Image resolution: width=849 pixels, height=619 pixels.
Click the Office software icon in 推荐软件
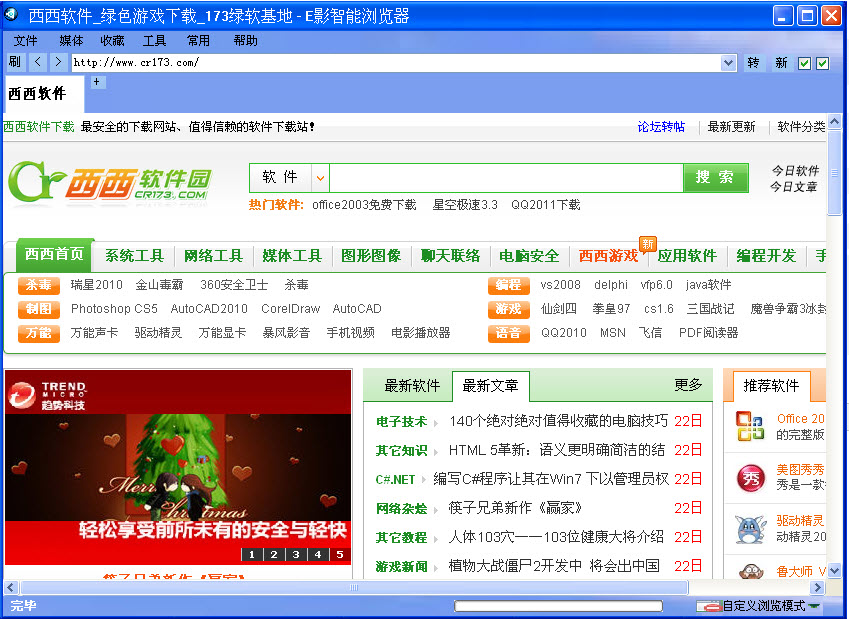pos(750,426)
